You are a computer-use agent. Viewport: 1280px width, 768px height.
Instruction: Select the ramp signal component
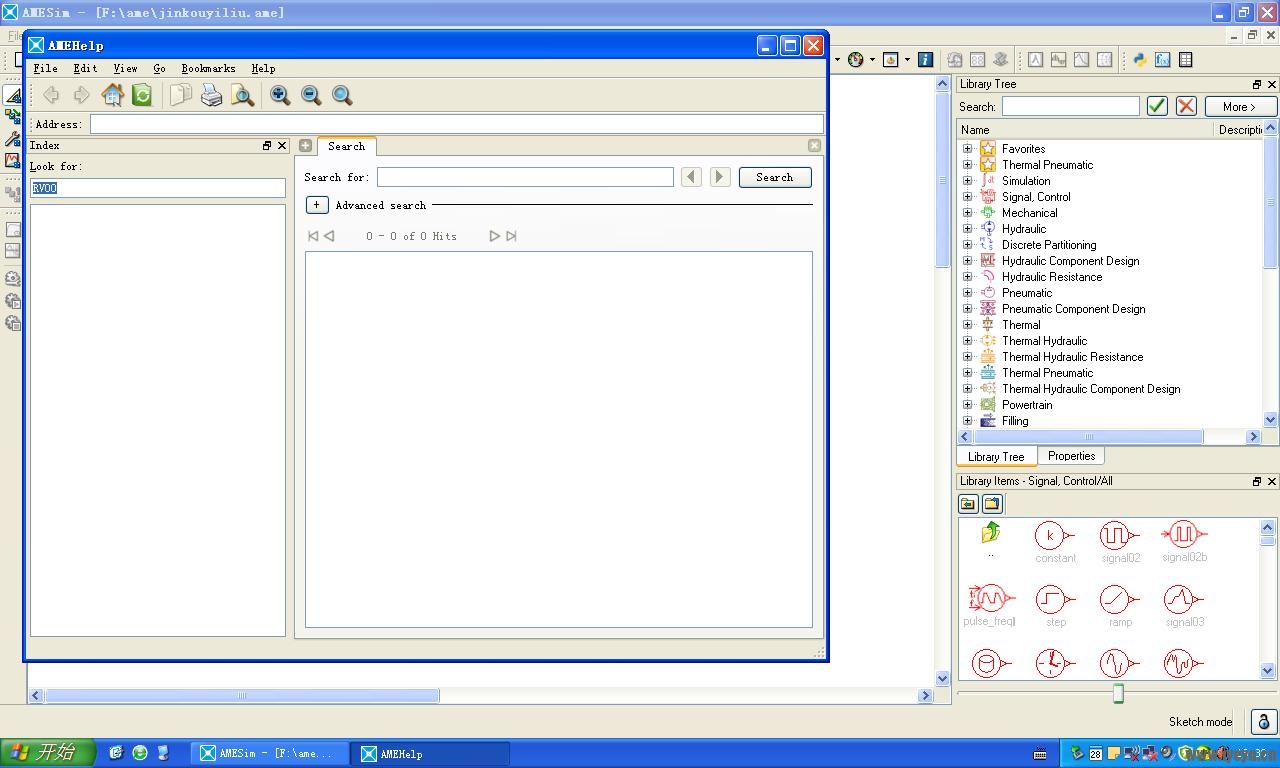pos(1119,607)
